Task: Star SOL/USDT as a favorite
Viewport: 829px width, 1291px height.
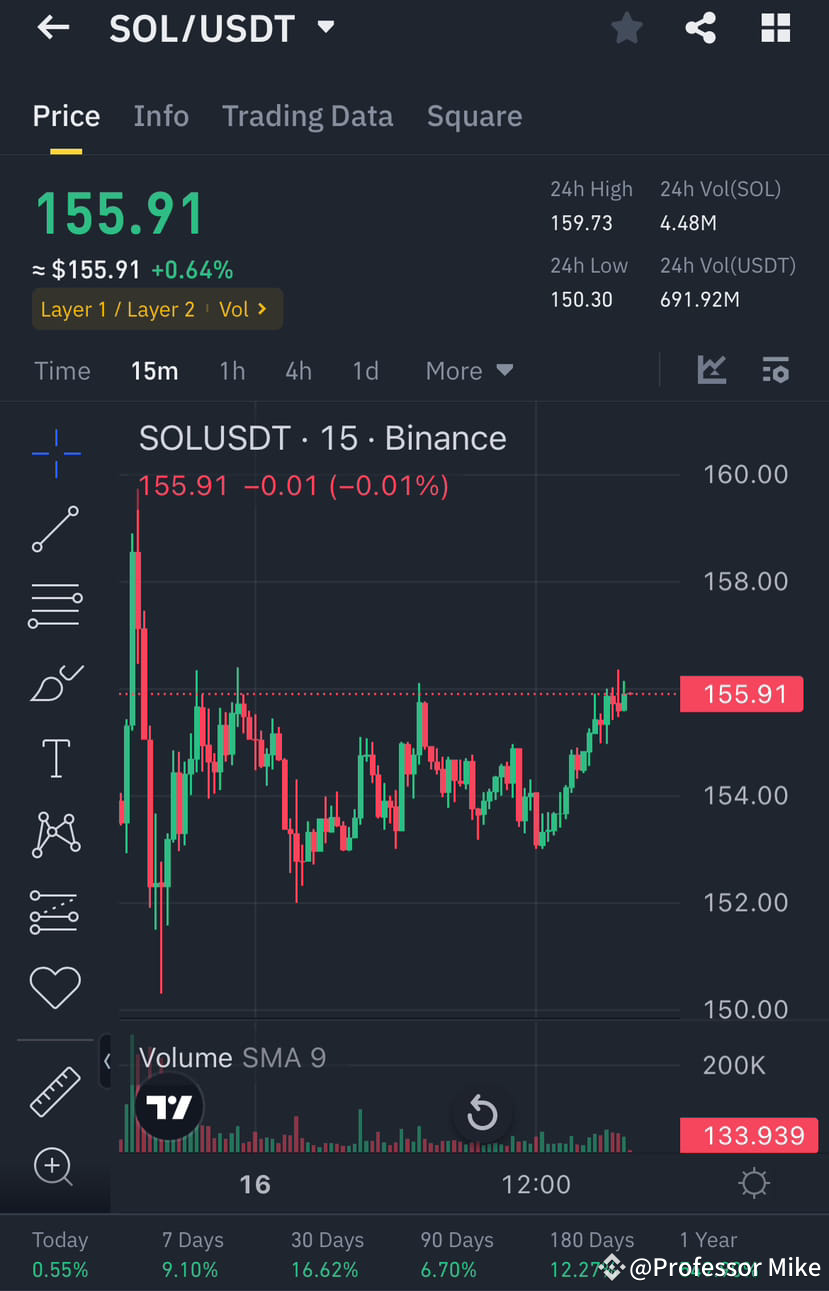Action: pyautogui.click(x=626, y=27)
